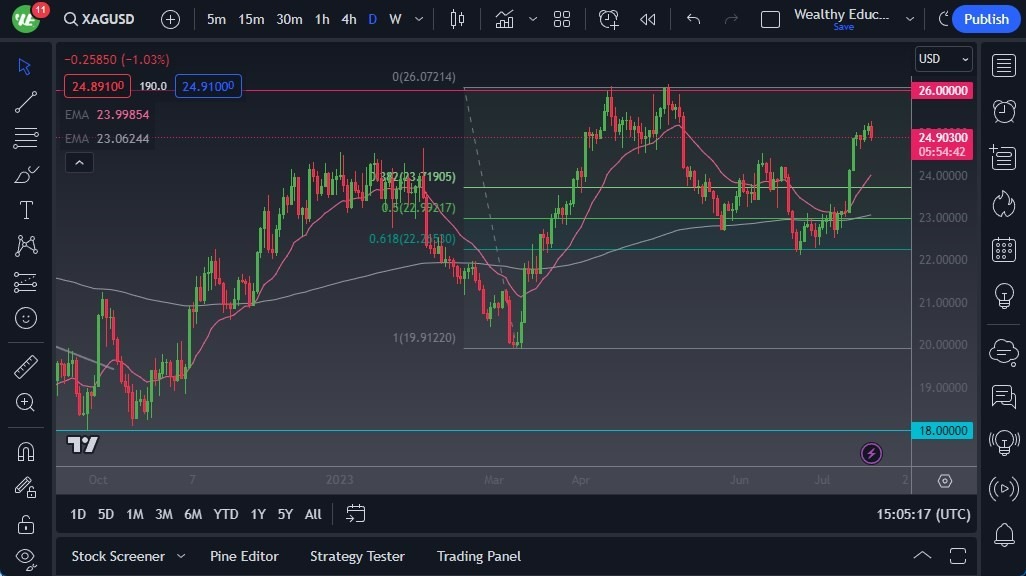Toggle the purple lightning quick-trade button
This screenshot has width=1026, height=576.
pos(870,452)
